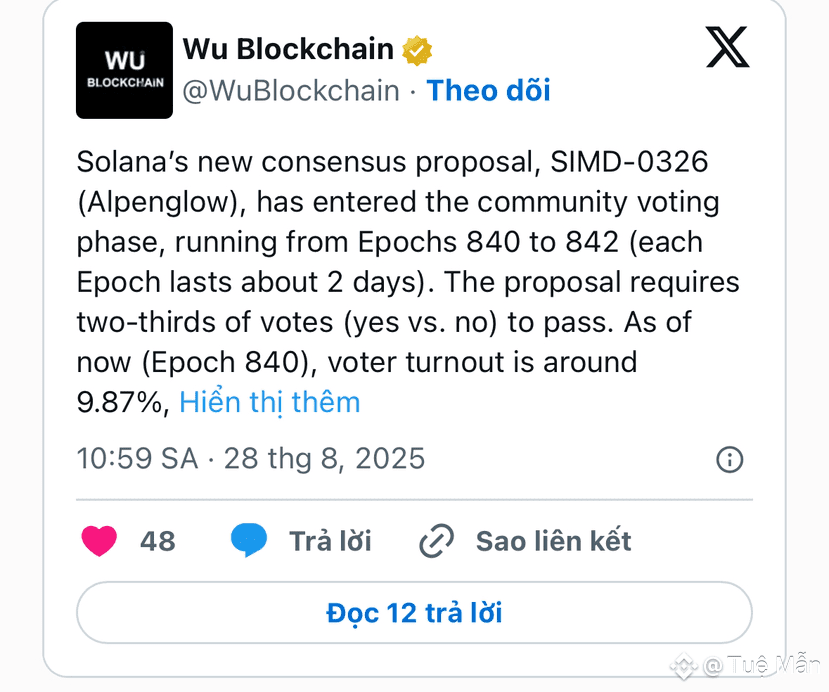Click the info circle icon
Image resolution: width=829 pixels, height=692 pixels.
730,459
